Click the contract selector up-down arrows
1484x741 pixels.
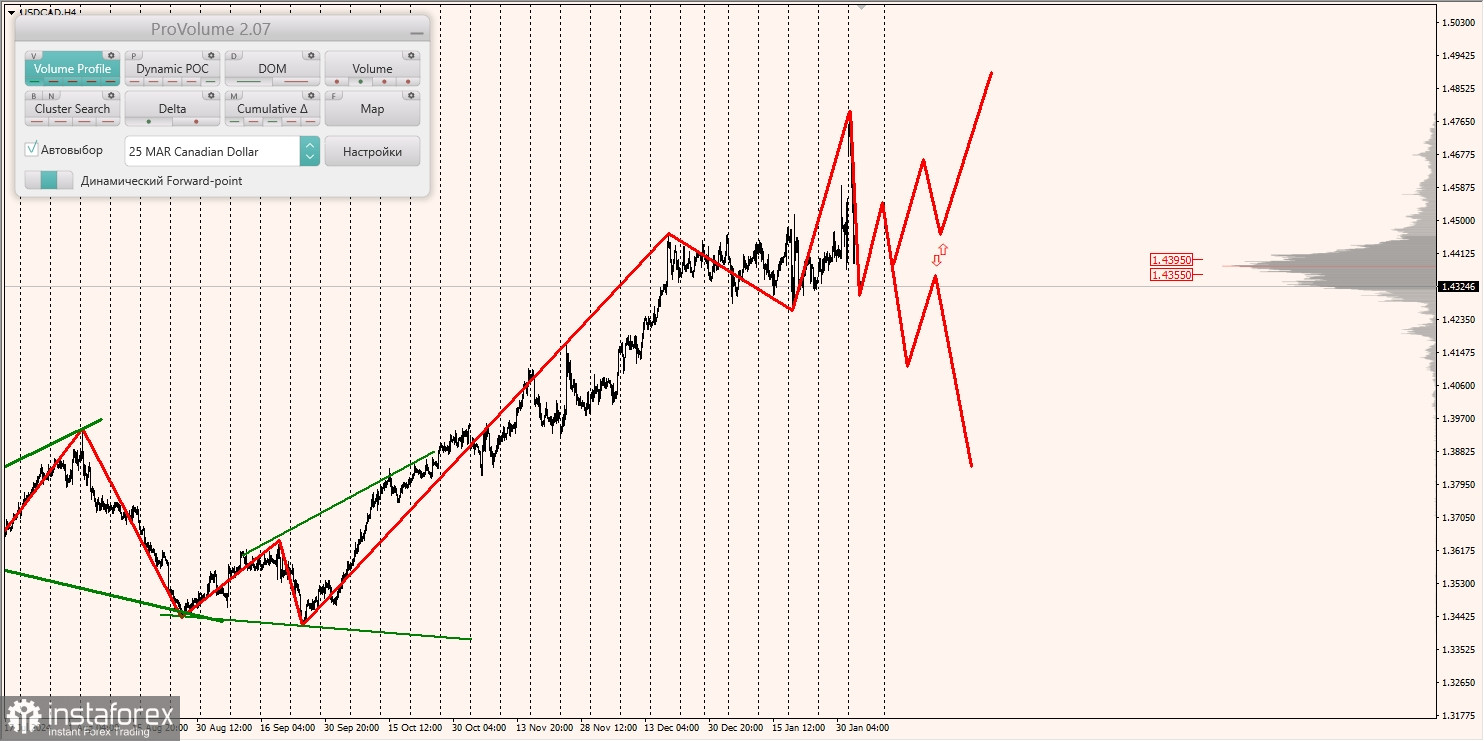pos(310,151)
